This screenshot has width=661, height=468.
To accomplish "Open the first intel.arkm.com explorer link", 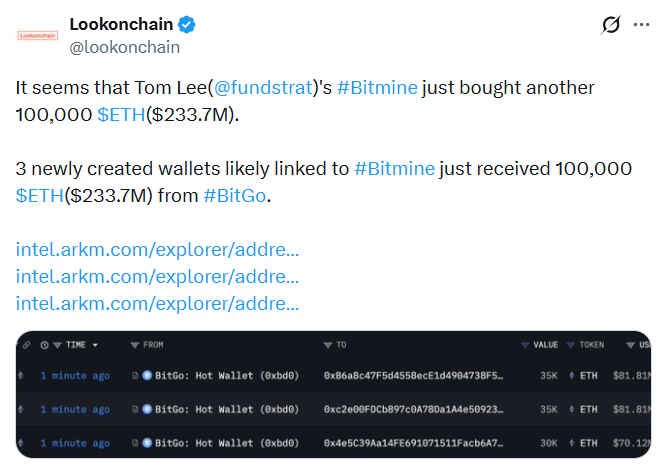I will tap(157, 250).
